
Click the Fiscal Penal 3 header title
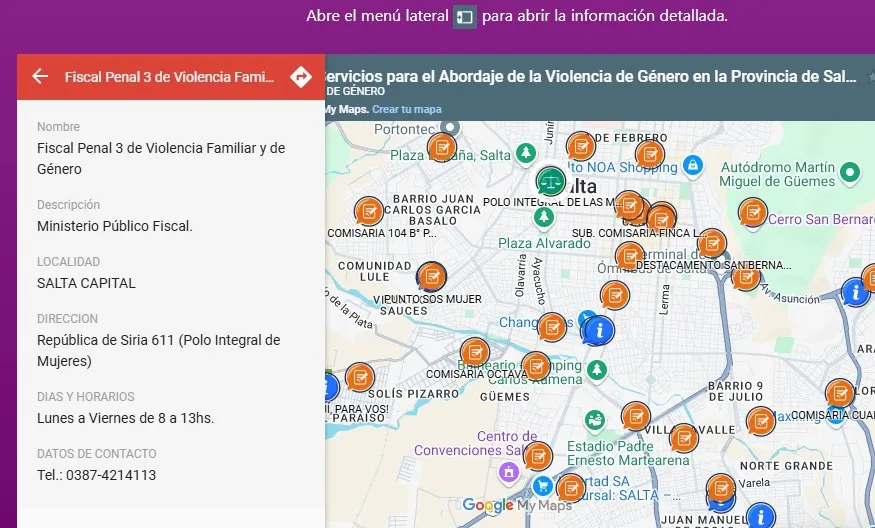pos(170,77)
